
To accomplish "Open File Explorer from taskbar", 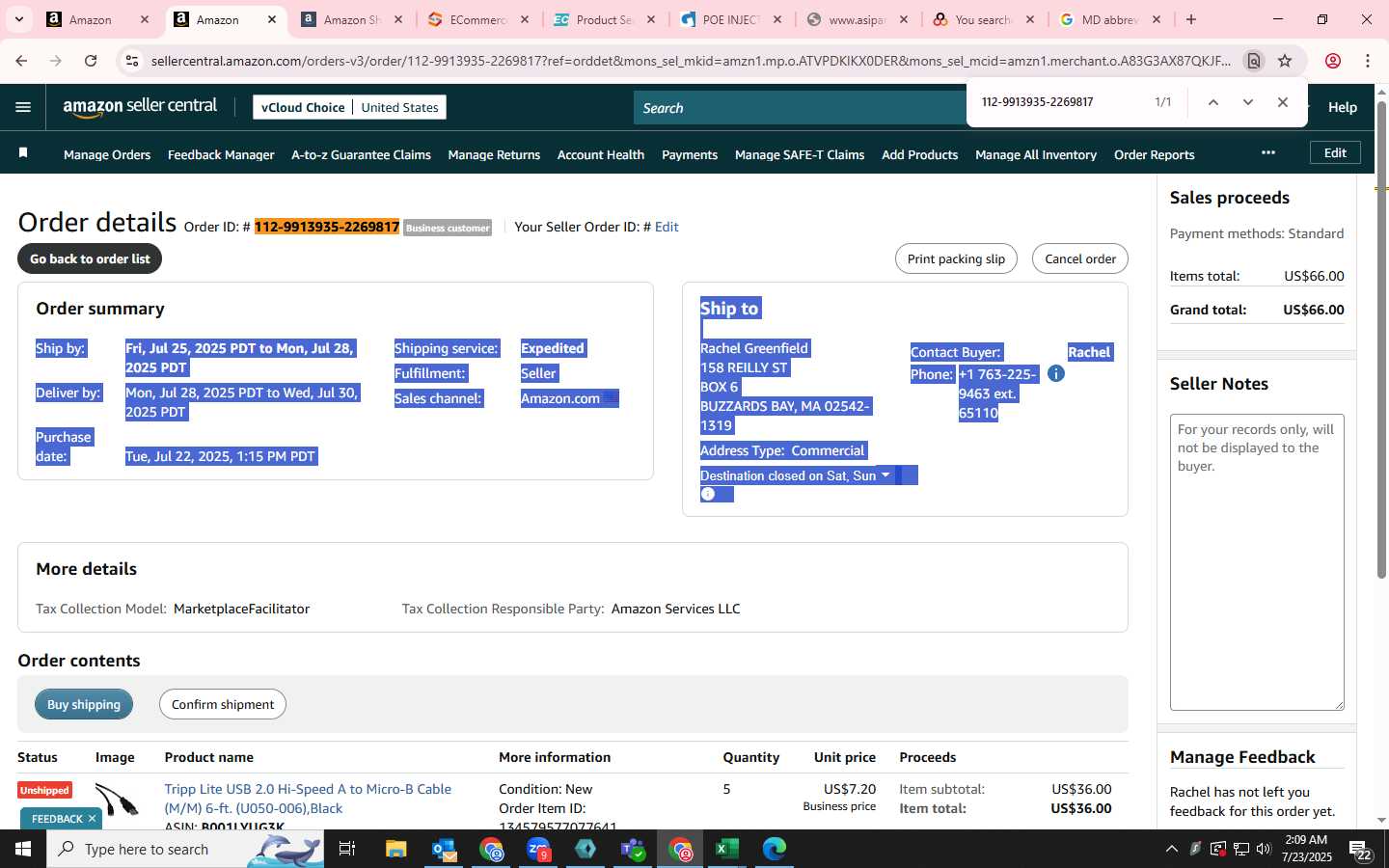I will point(396,849).
